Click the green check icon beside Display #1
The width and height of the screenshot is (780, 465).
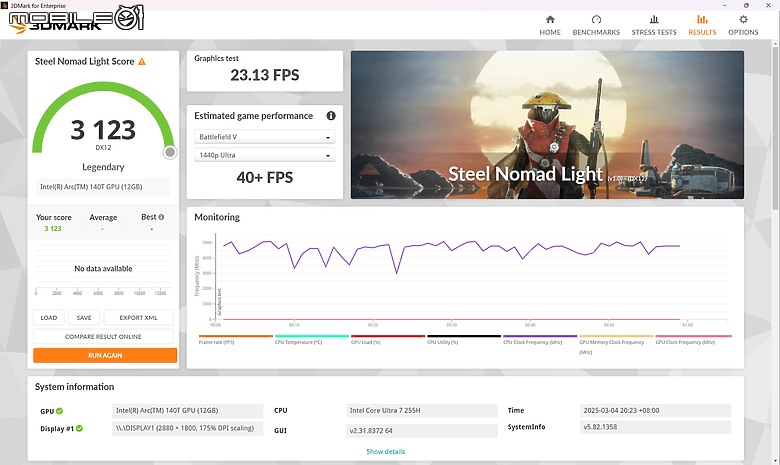click(80, 428)
